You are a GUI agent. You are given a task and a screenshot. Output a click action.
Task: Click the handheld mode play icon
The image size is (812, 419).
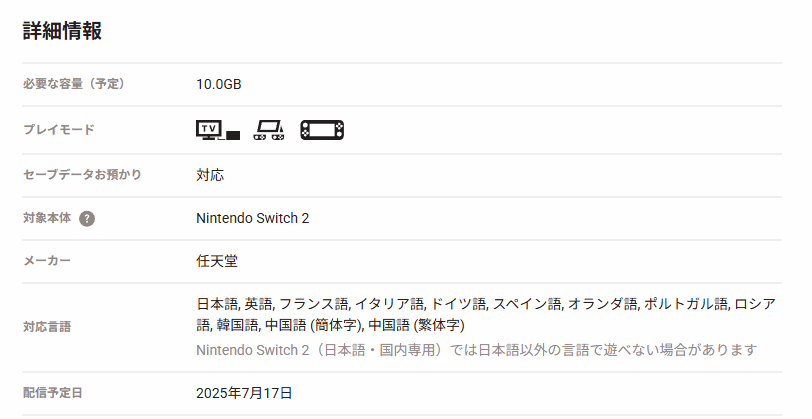pyautogui.click(x=322, y=130)
